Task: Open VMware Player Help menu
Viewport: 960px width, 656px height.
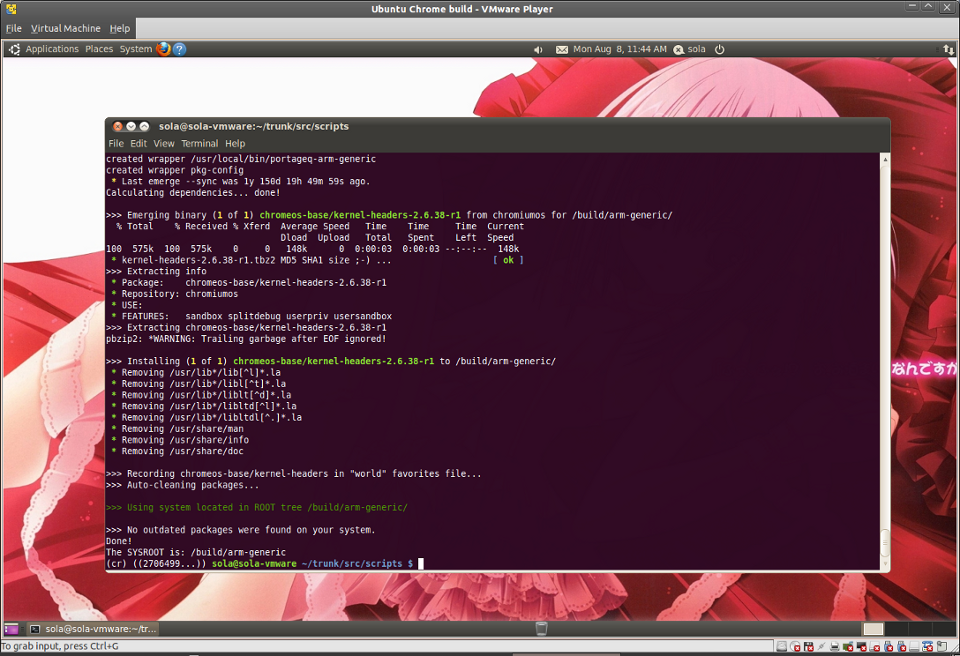Action: click(x=120, y=28)
